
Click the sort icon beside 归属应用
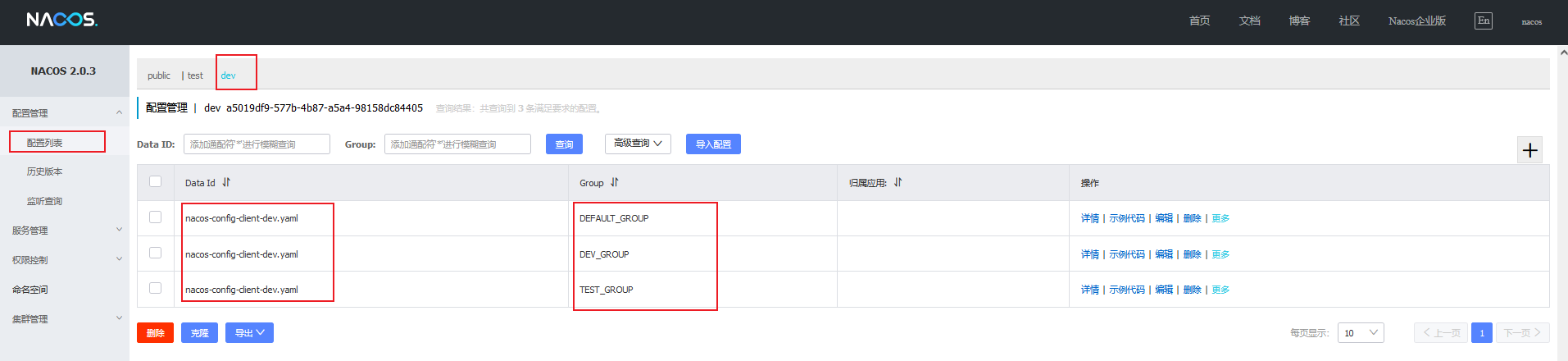tap(898, 182)
